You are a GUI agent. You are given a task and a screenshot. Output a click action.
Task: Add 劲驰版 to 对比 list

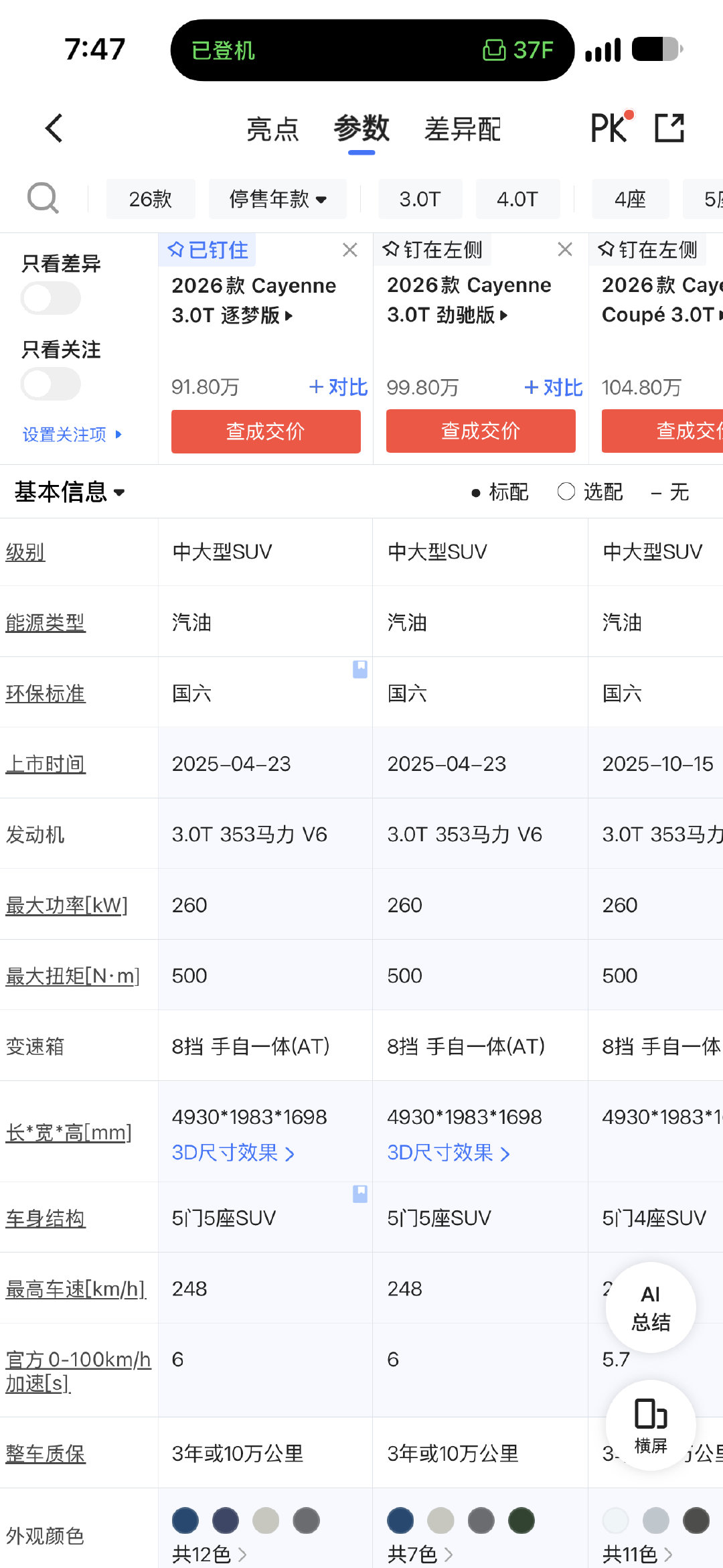(x=554, y=387)
